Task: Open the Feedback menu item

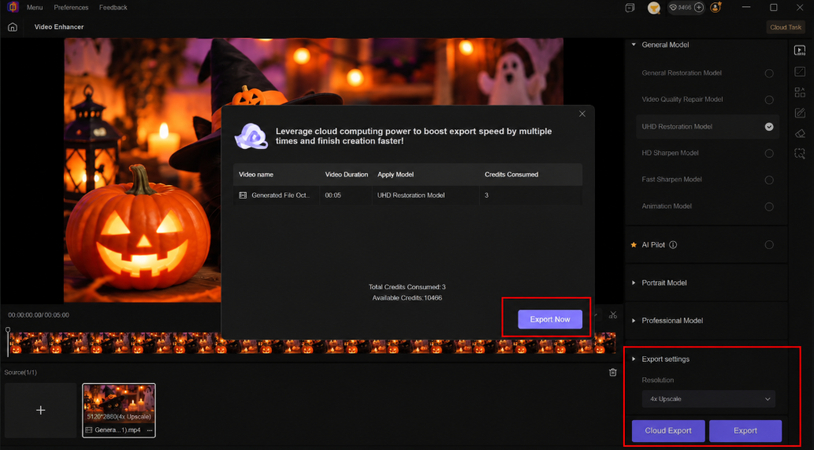Action: coord(113,7)
